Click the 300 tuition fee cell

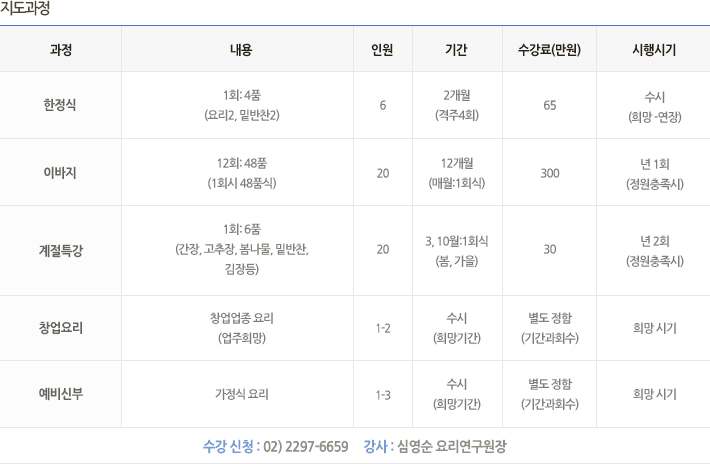[549, 173]
